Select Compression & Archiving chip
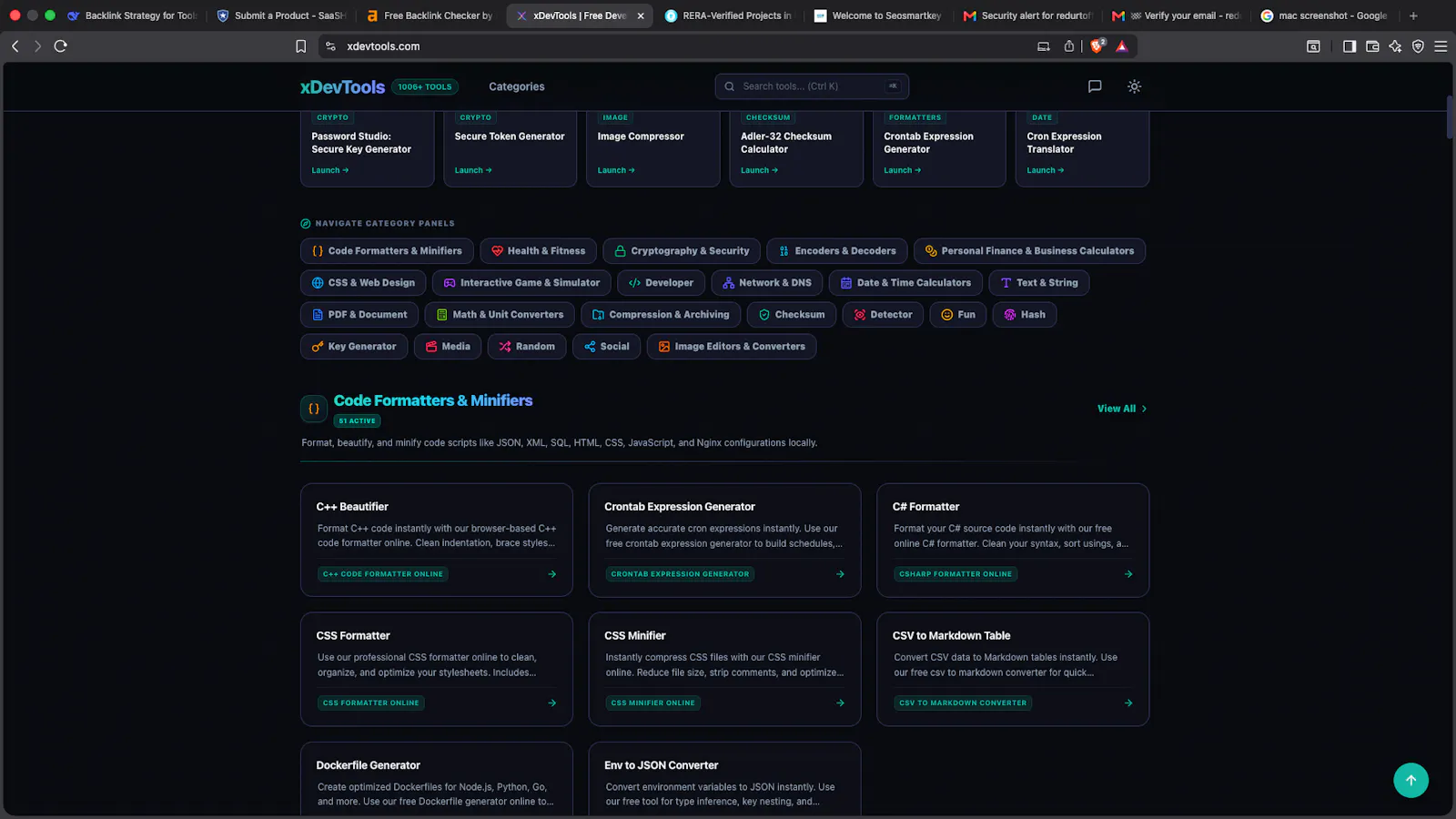The width and height of the screenshot is (1456, 819). [x=661, y=315]
